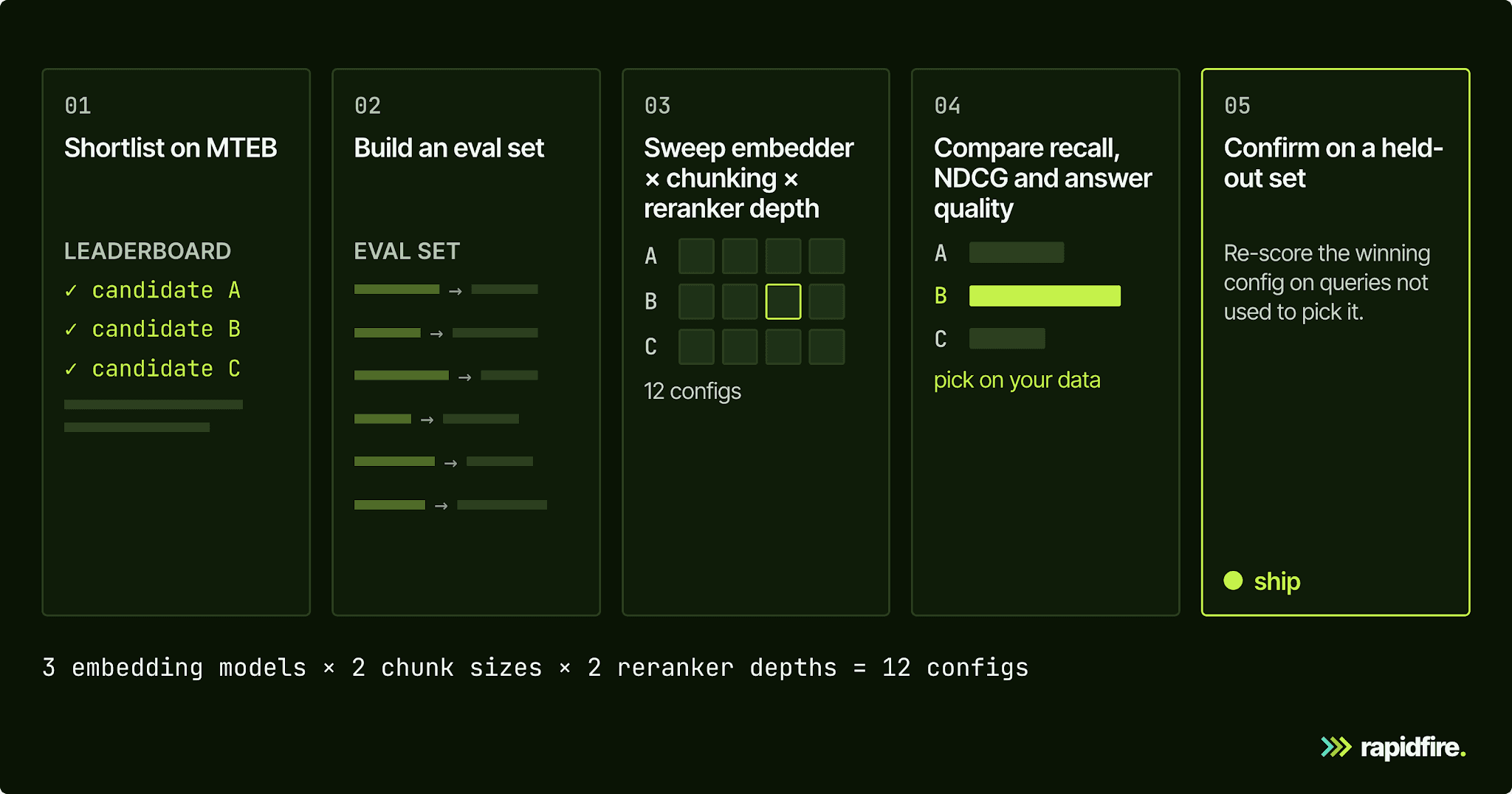Click the checkmark beside candidate C
This screenshot has width=1512, height=794.
point(71,369)
